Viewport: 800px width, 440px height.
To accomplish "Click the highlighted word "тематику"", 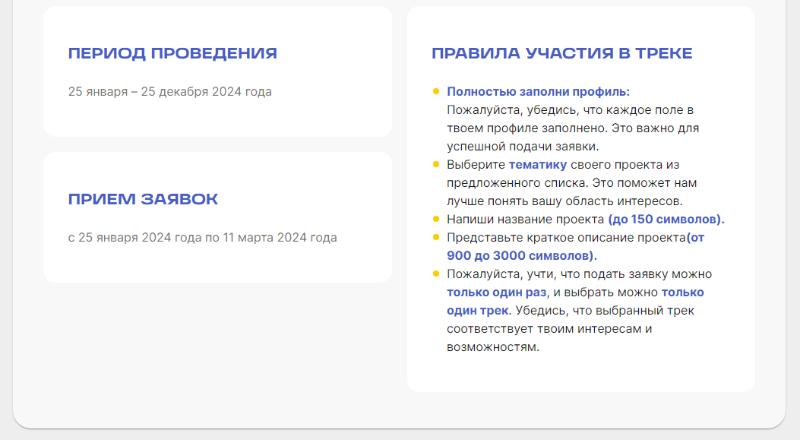I will click(x=538, y=164).
